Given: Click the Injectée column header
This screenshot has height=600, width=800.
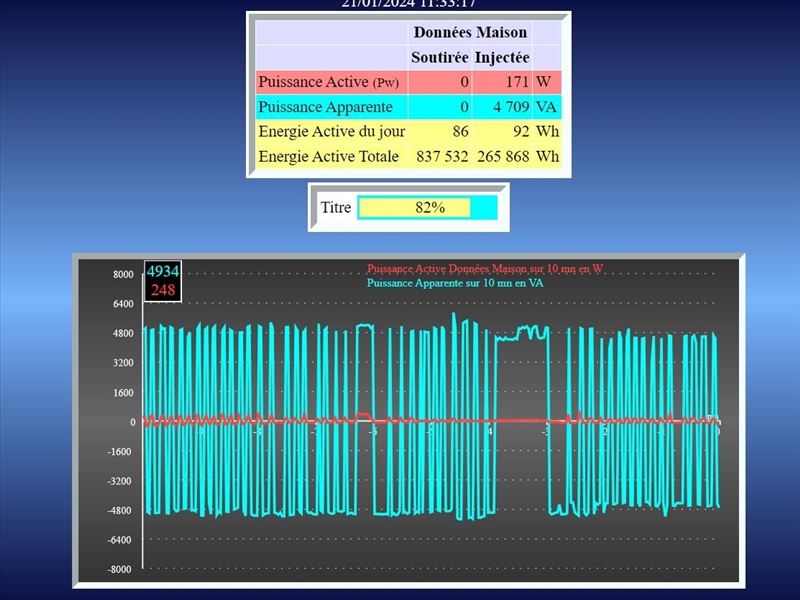Looking at the screenshot, I should coord(502,57).
